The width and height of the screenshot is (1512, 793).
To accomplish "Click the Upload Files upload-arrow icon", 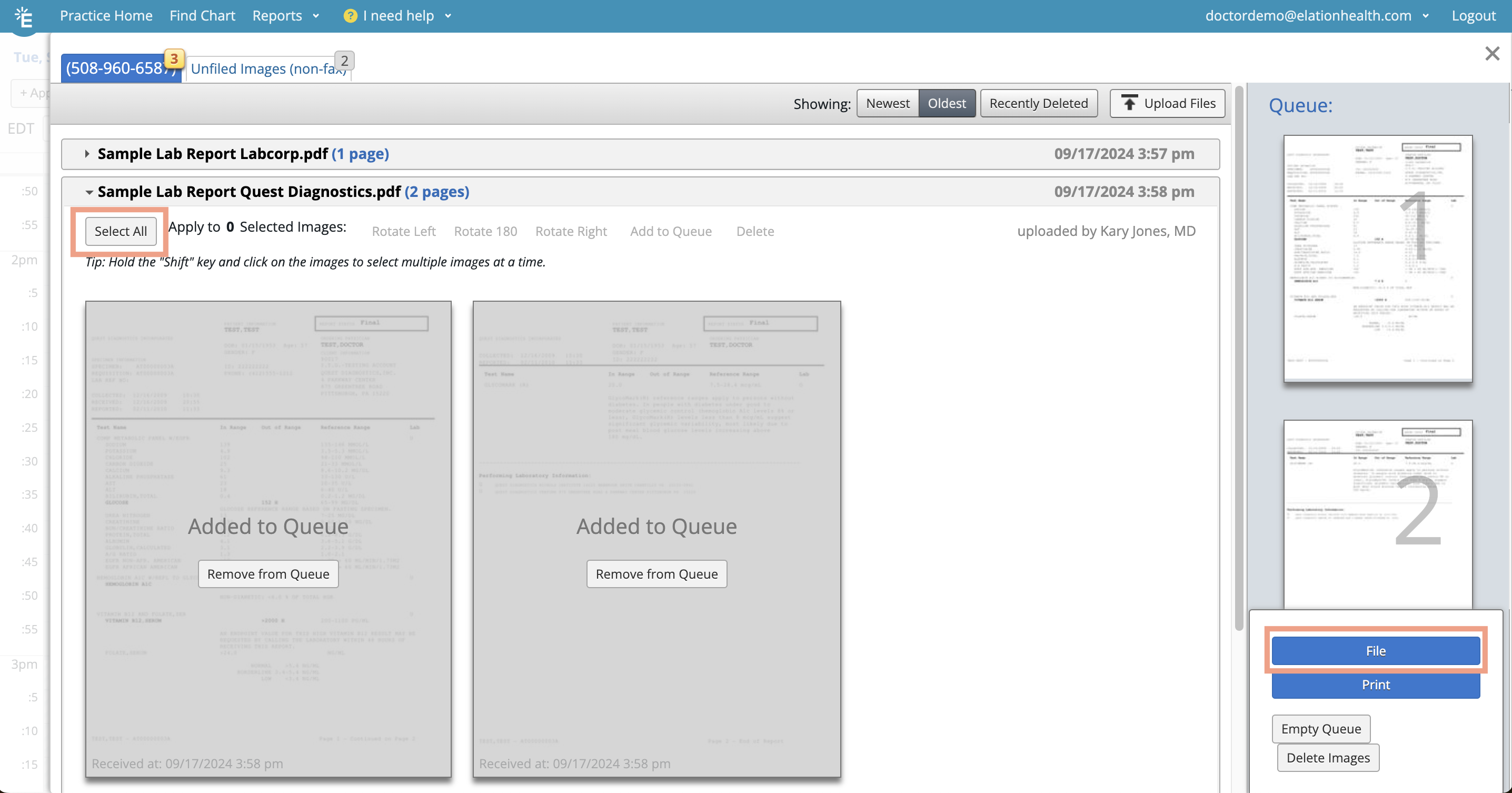I will click(x=1130, y=103).
